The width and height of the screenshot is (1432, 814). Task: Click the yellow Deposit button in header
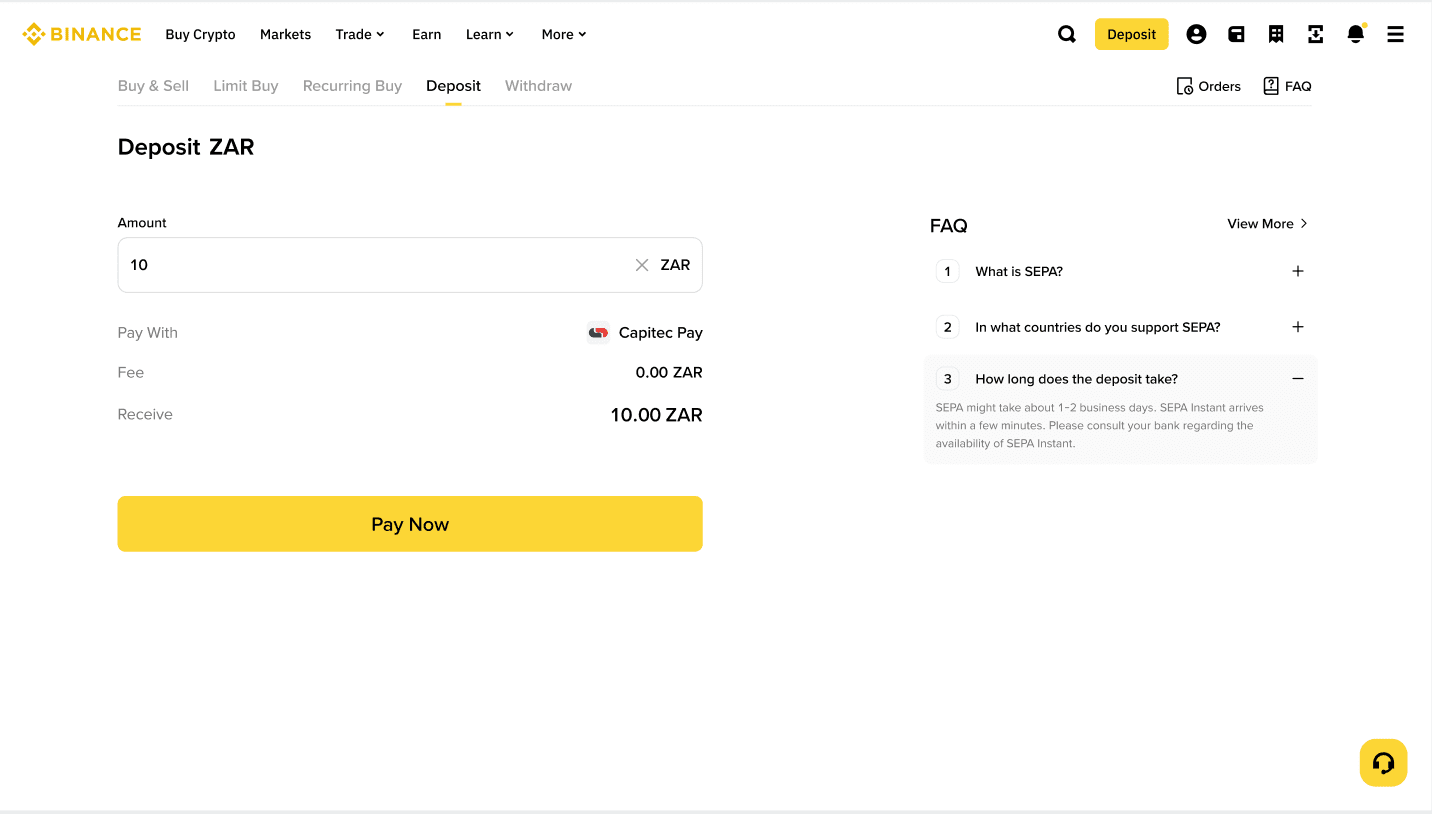(x=1131, y=34)
